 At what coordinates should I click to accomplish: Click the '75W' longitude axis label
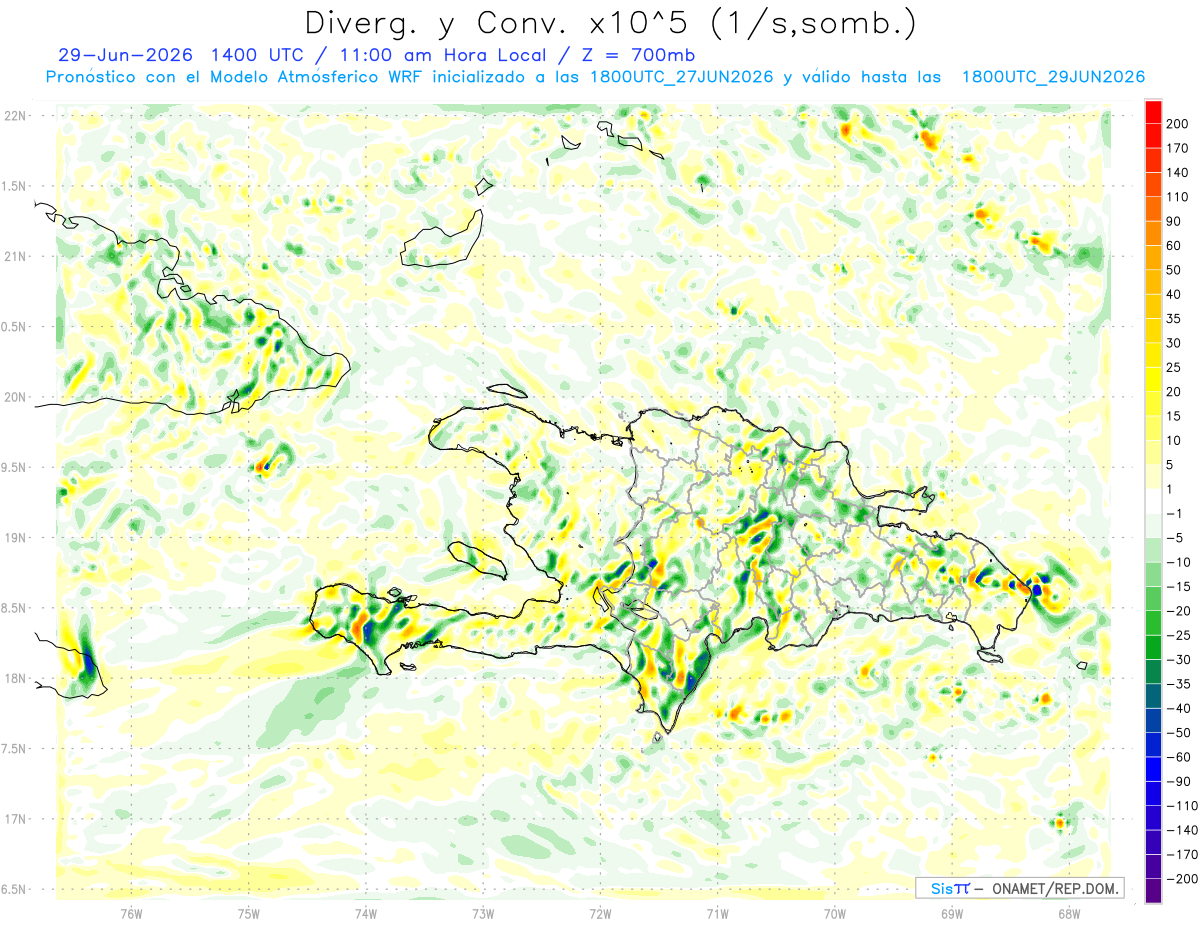point(249,913)
